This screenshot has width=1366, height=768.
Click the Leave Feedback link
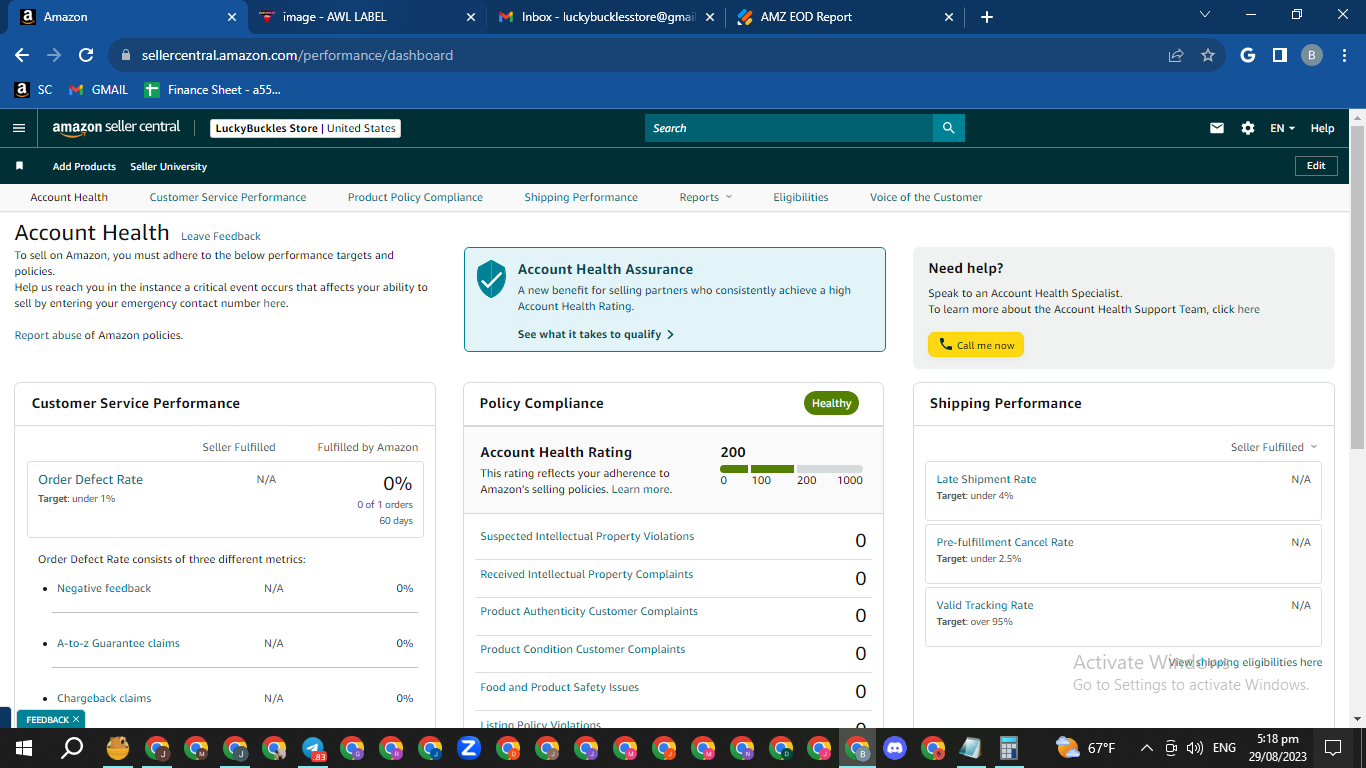point(221,236)
